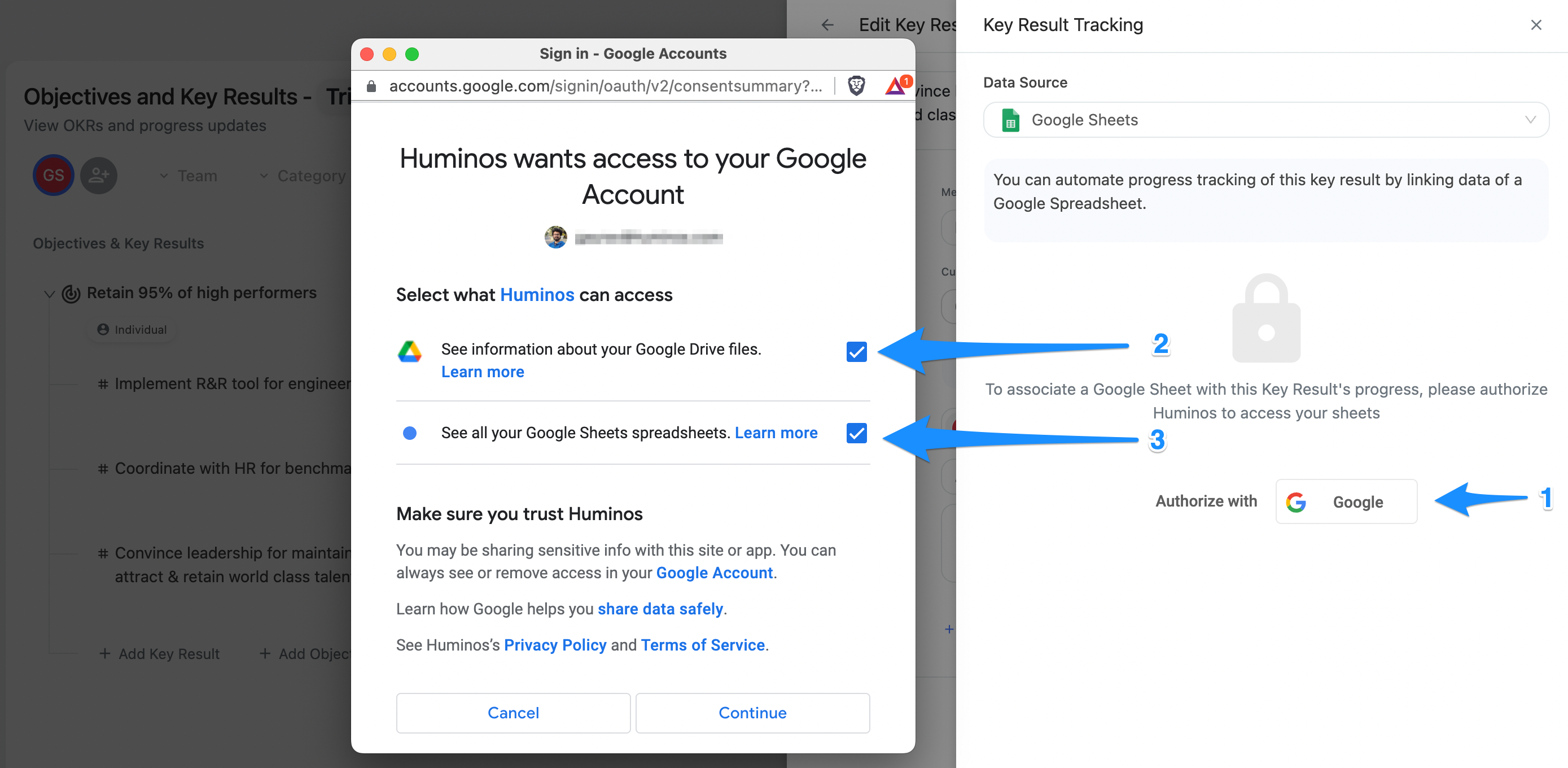Click the hash icon beside Coordinate with HR
This screenshot has height=768, width=1568.
103,469
